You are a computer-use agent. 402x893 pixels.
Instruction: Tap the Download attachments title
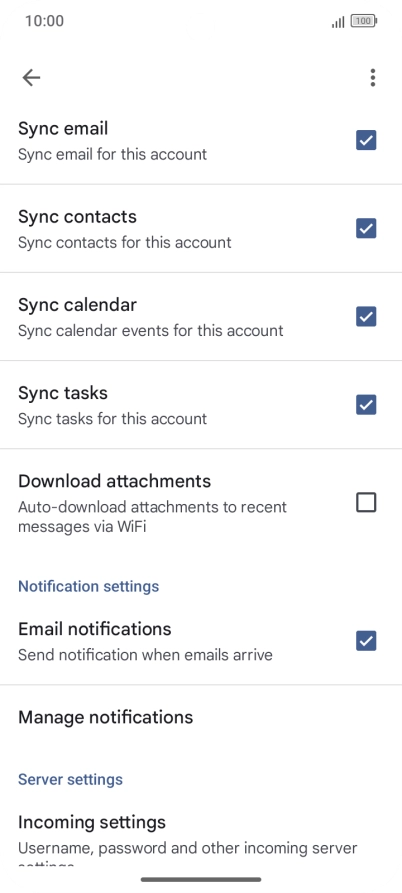(114, 481)
